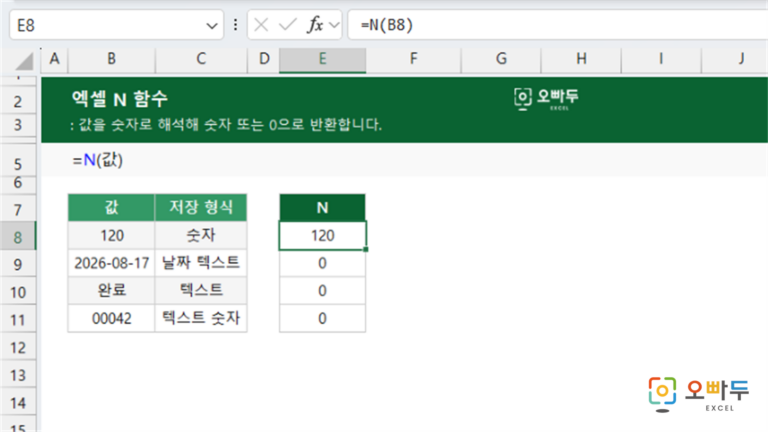The image size is (768, 432).
Task: Select column E header
Action: [322, 59]
